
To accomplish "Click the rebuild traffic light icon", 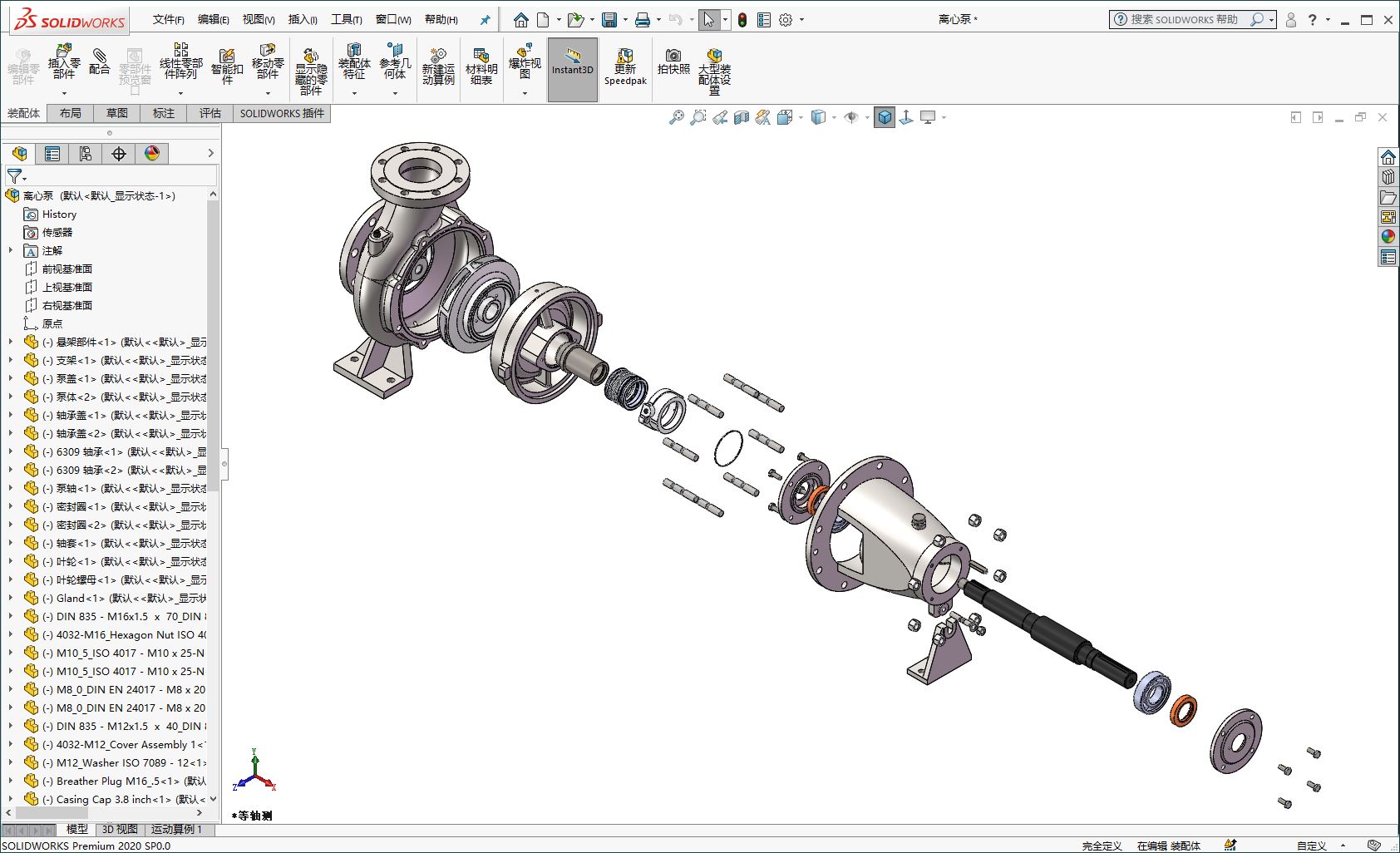I will pyautogui.click(x=742, y=19).
